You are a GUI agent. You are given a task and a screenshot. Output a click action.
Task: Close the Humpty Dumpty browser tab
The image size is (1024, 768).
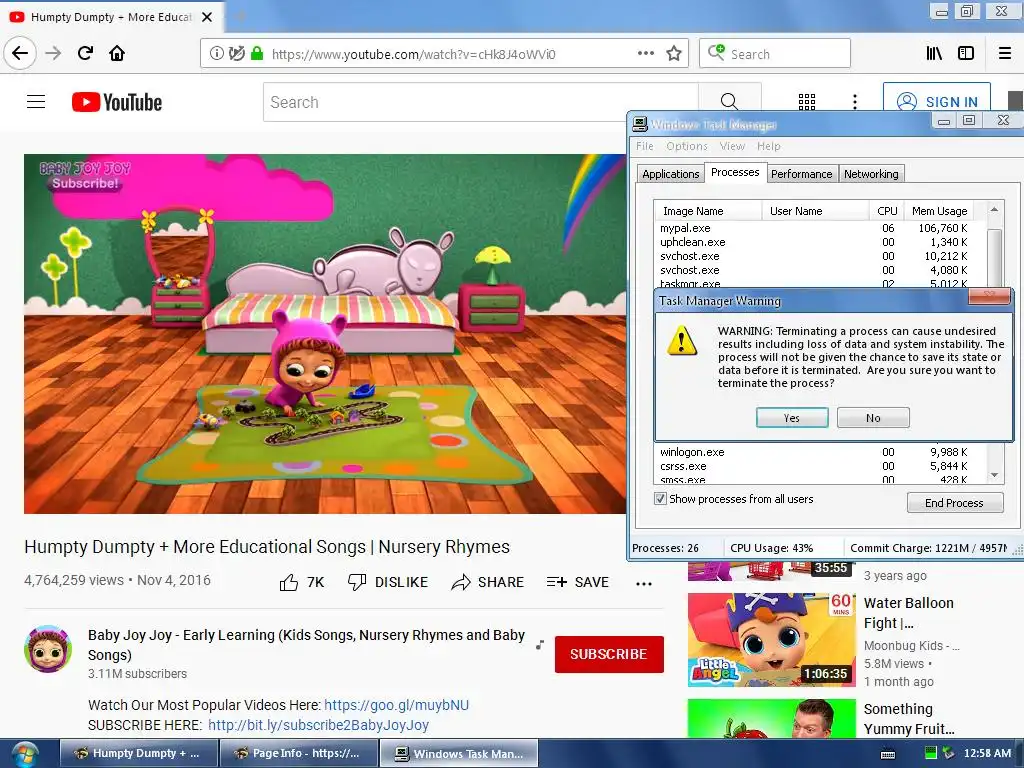(207, 17)
